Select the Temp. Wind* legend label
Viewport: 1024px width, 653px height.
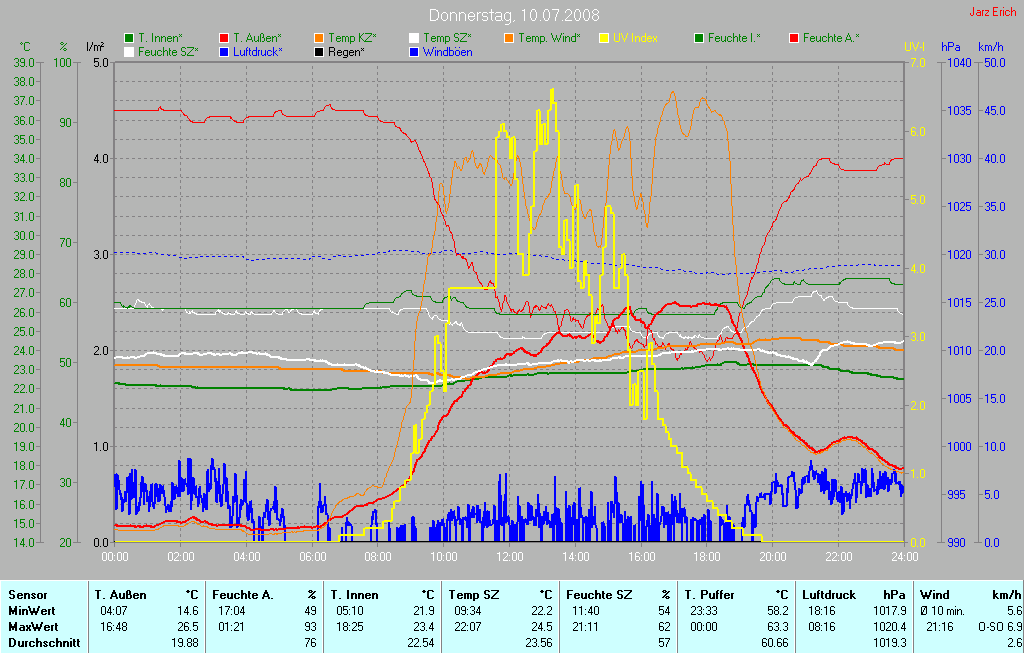pos(549,39)
